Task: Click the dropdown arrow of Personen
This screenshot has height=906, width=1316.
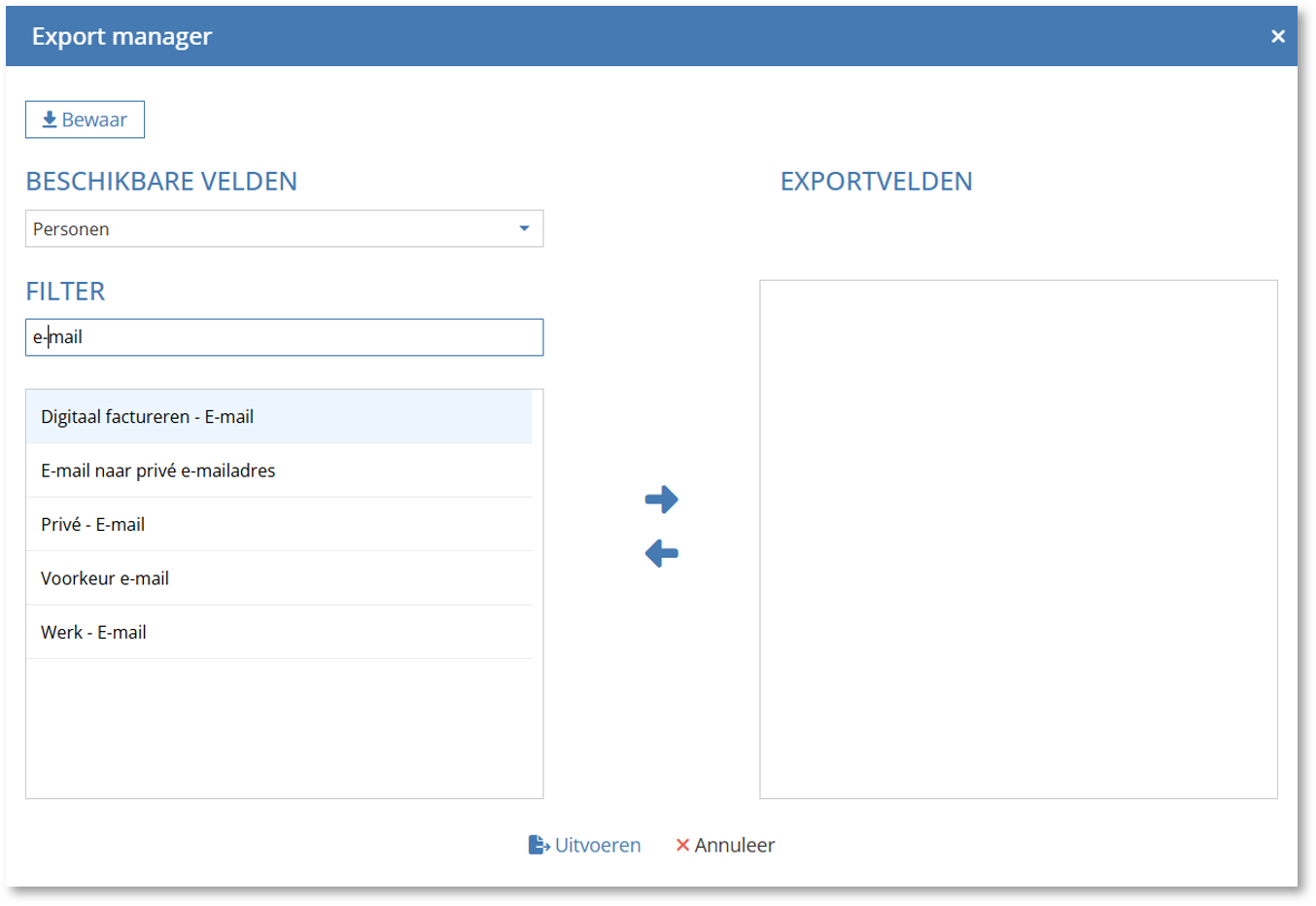Action: tap(524, 229)
